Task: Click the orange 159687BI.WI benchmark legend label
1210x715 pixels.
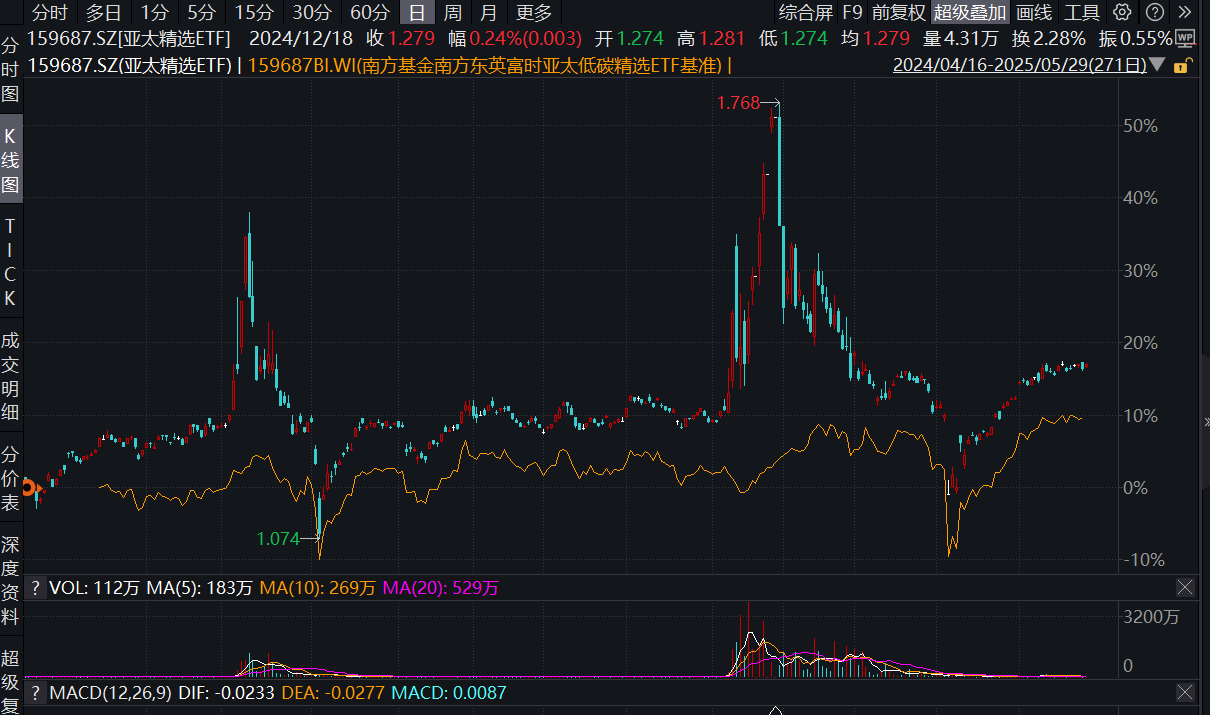Action: (x=485, y=65)
